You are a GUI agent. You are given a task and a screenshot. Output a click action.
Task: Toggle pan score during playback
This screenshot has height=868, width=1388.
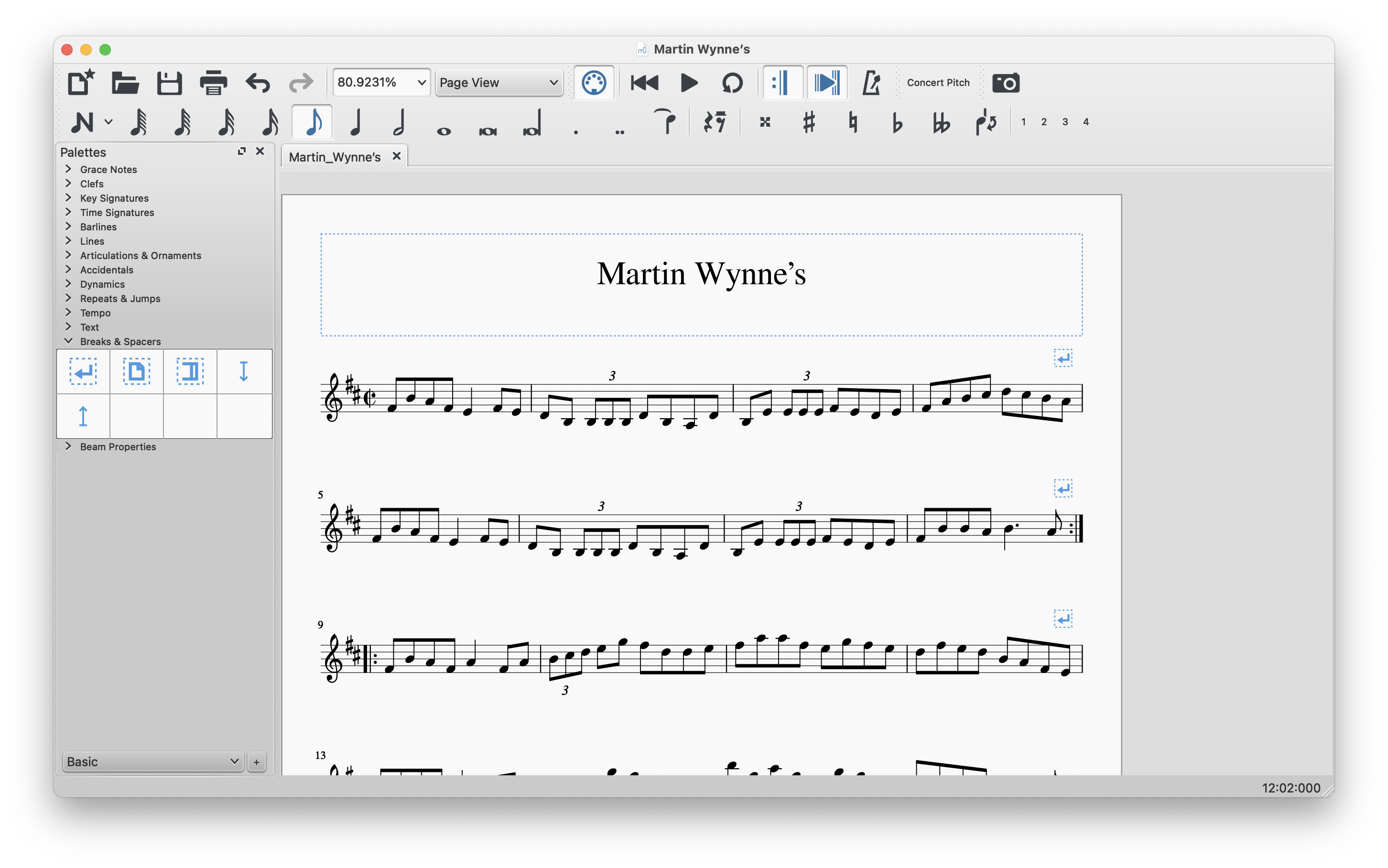coord(826,83)
